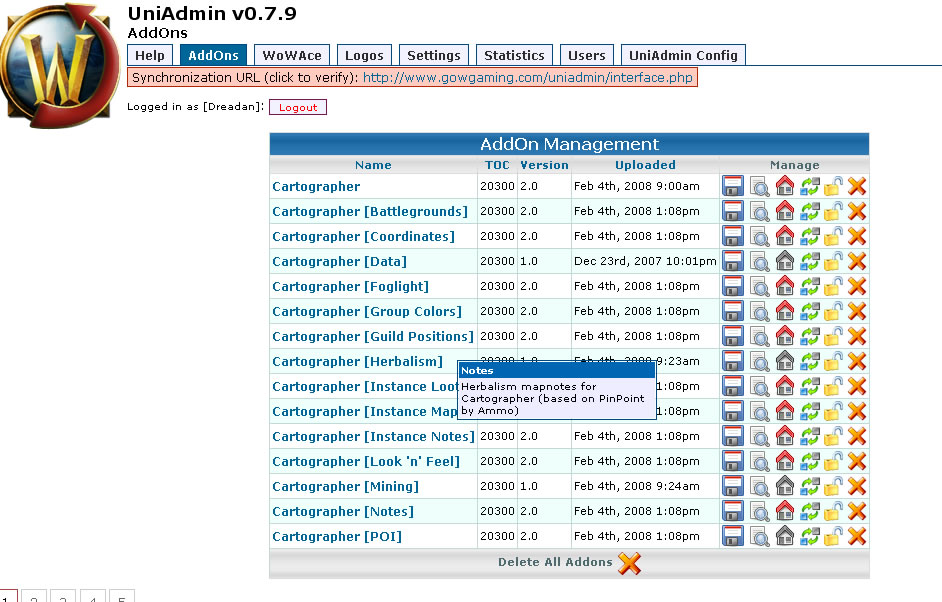
Task: Click orange X for Cartographer [Look 'n' Feel]
Action: point(857,461)
